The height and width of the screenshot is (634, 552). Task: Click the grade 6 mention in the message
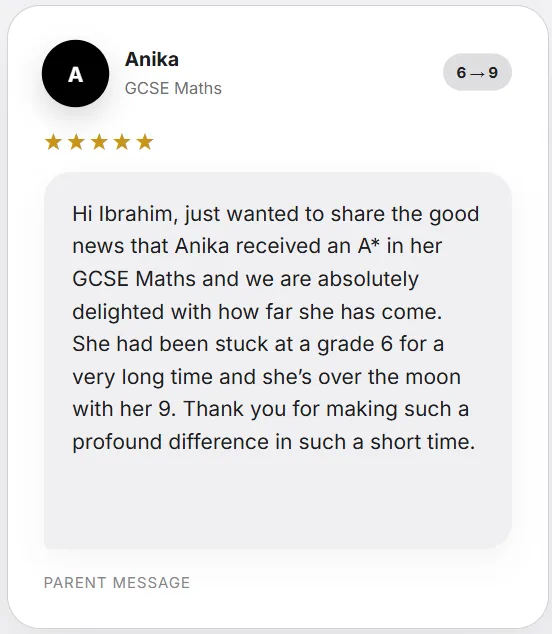(355, 344)
